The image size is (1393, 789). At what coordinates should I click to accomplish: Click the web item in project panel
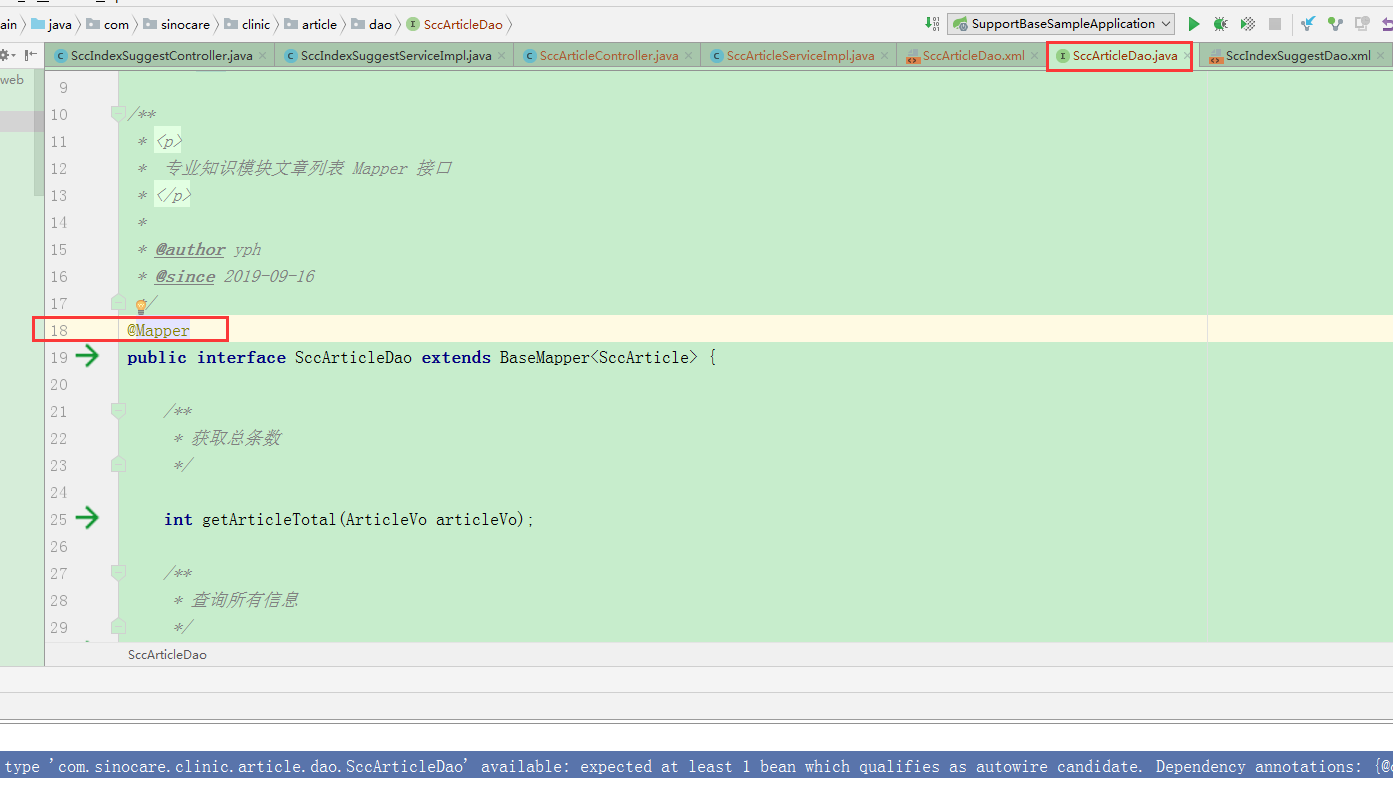click(12, 80)
